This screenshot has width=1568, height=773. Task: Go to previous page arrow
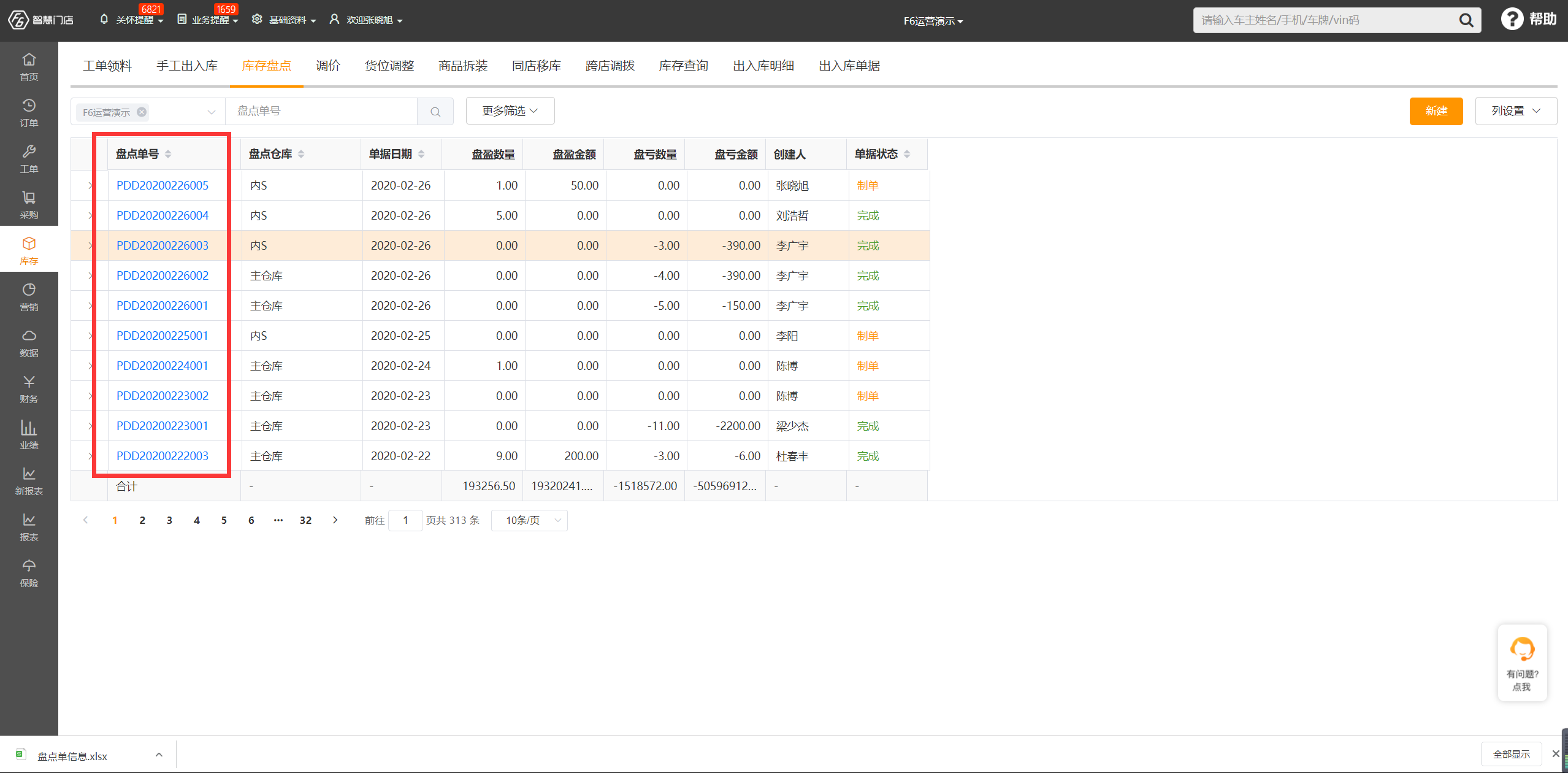pos(85,520)
